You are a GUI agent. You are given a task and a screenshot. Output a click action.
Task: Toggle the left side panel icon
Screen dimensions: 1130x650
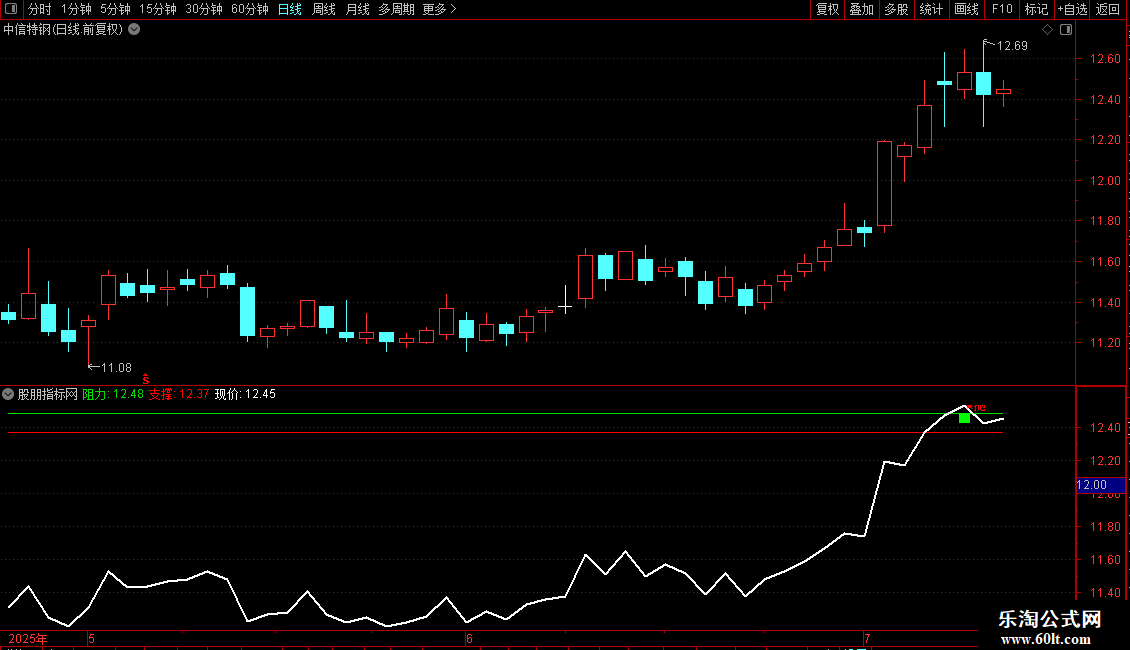(11, 9)
